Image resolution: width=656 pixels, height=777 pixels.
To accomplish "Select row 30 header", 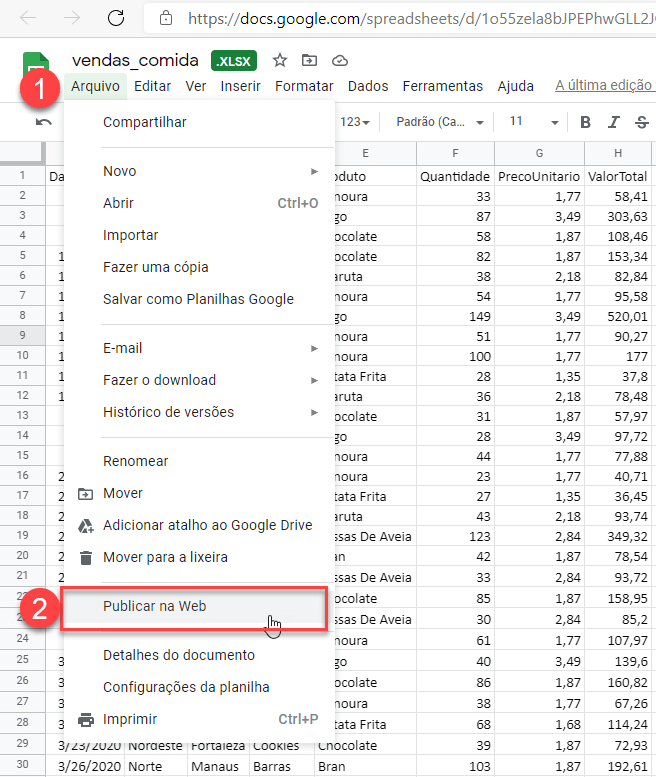I will [22, 764].
